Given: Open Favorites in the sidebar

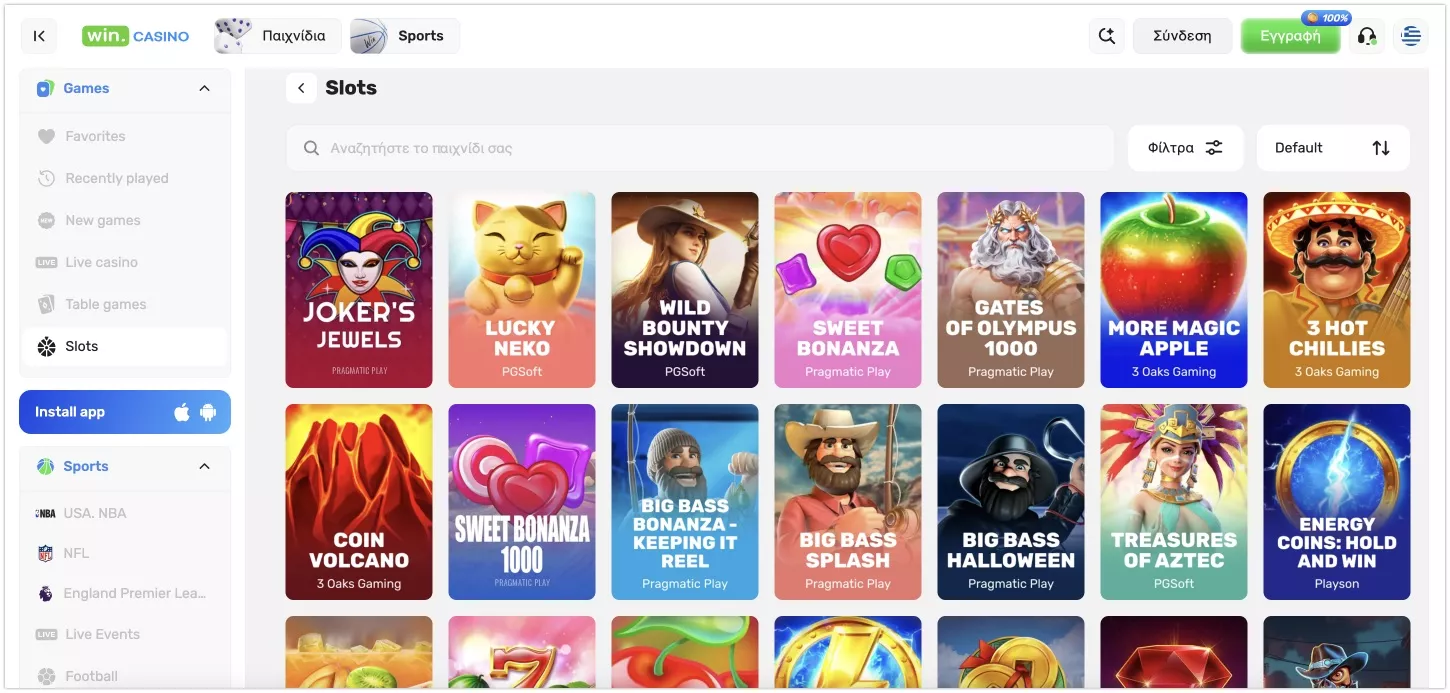Looking at the screenshot, I should (x=125, y=136).
